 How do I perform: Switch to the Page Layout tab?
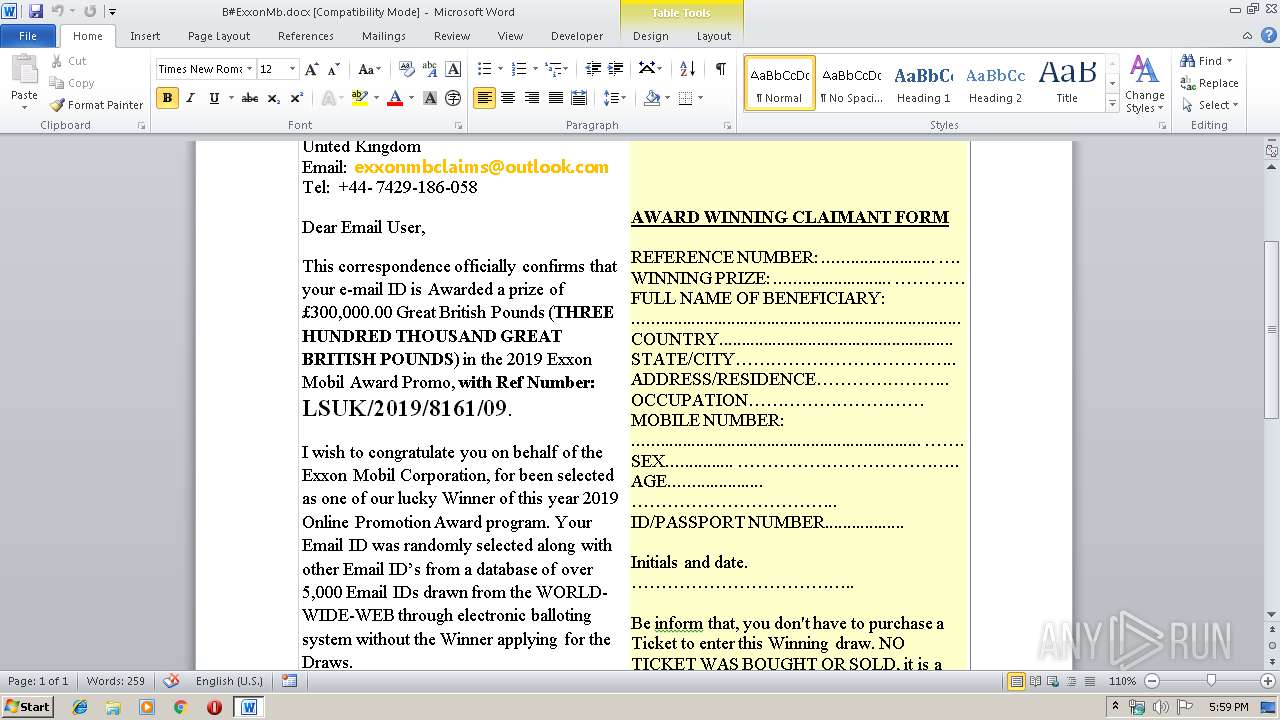point(219,36)
